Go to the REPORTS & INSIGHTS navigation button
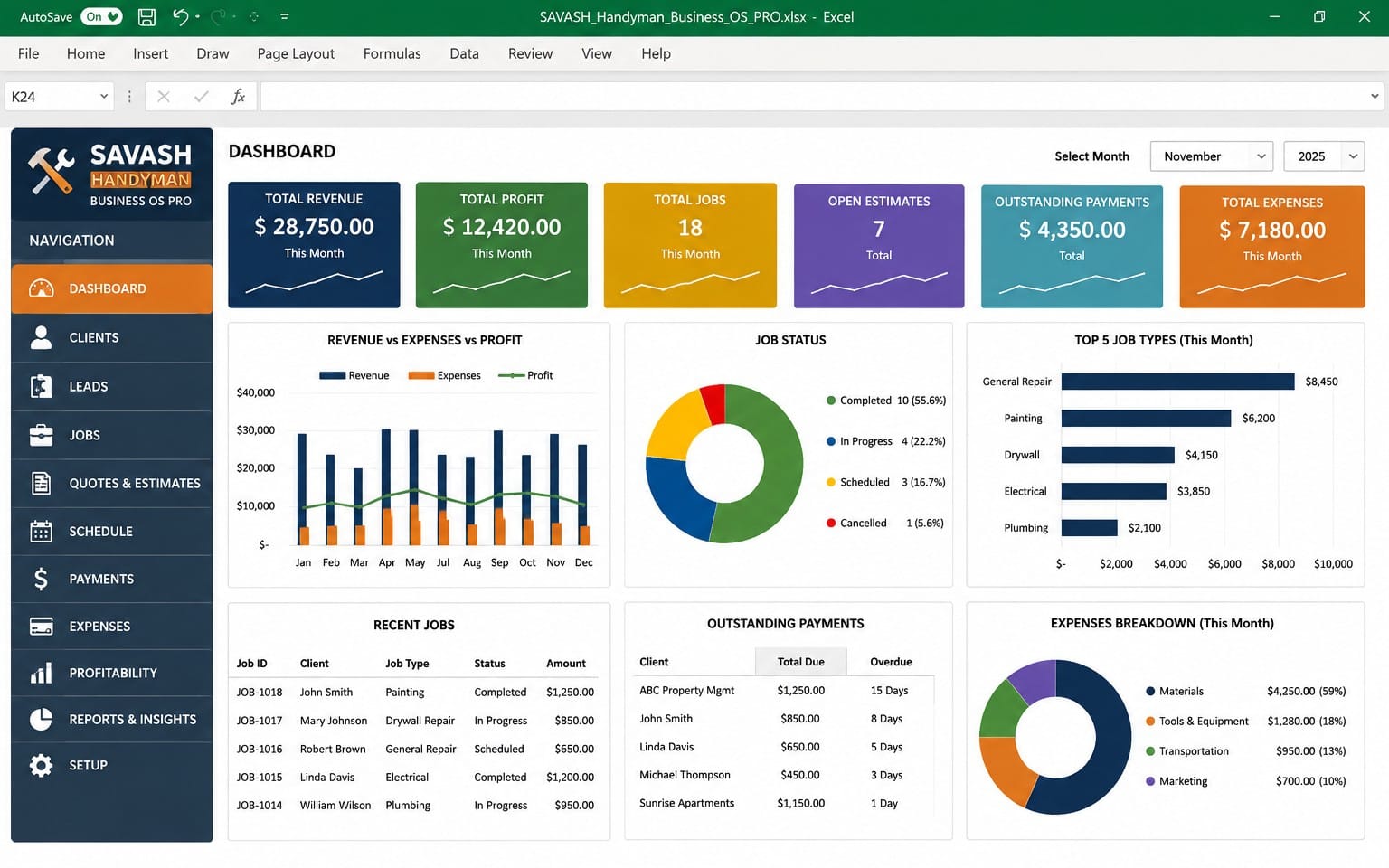Image resolution: width=1389 pixels, height=868 pixels. click(x=112, y=719)
